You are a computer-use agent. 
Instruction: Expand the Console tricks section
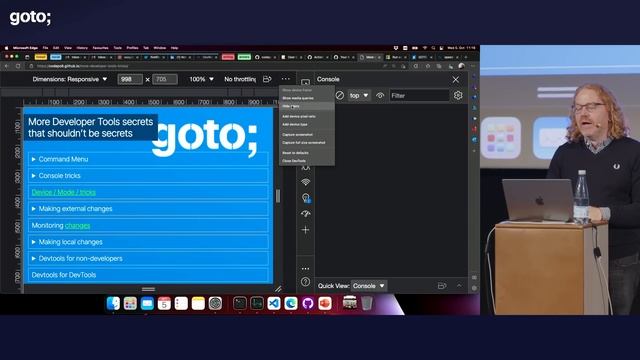point(148,176)
